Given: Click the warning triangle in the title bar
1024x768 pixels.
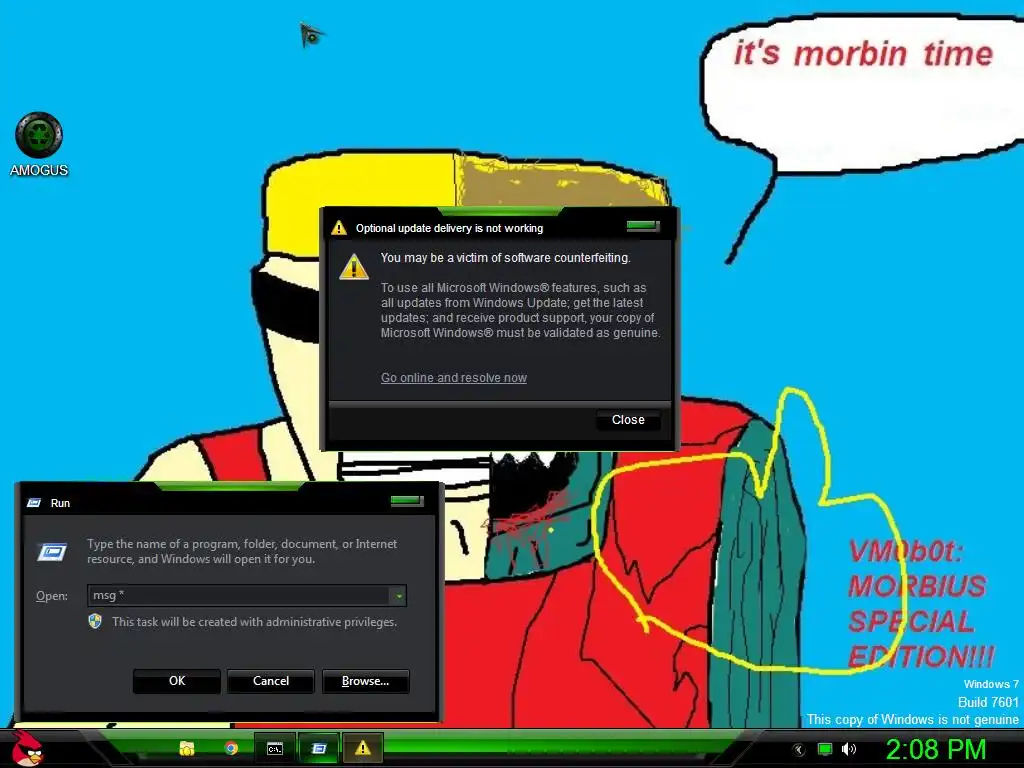Looking at the screenshot, I should (339, 228).
